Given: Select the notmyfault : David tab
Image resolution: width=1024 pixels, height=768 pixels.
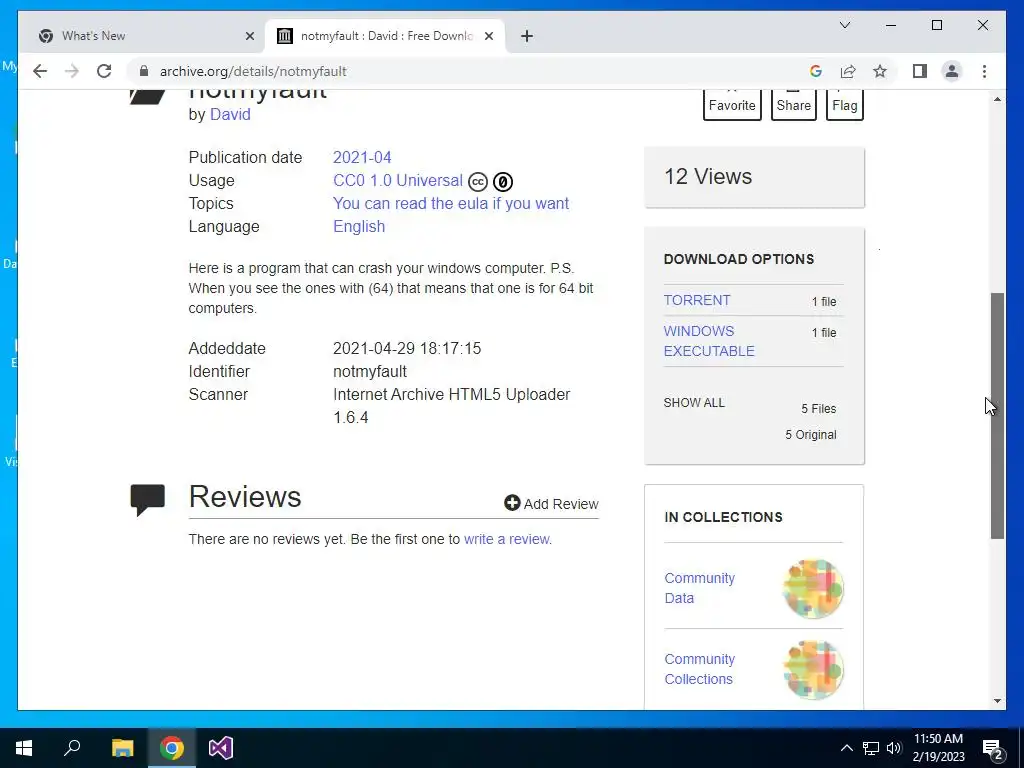Looking at the screenshot, I should pos(385,36).
